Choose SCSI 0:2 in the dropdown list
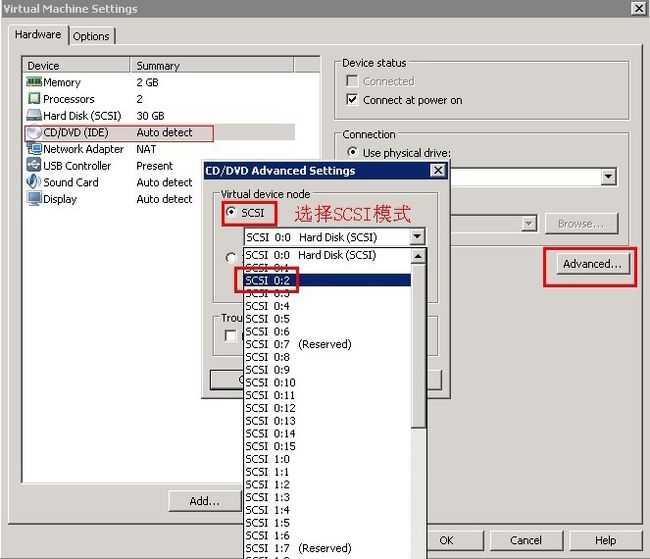The image size is (650, 559). [x=327, y=280]
